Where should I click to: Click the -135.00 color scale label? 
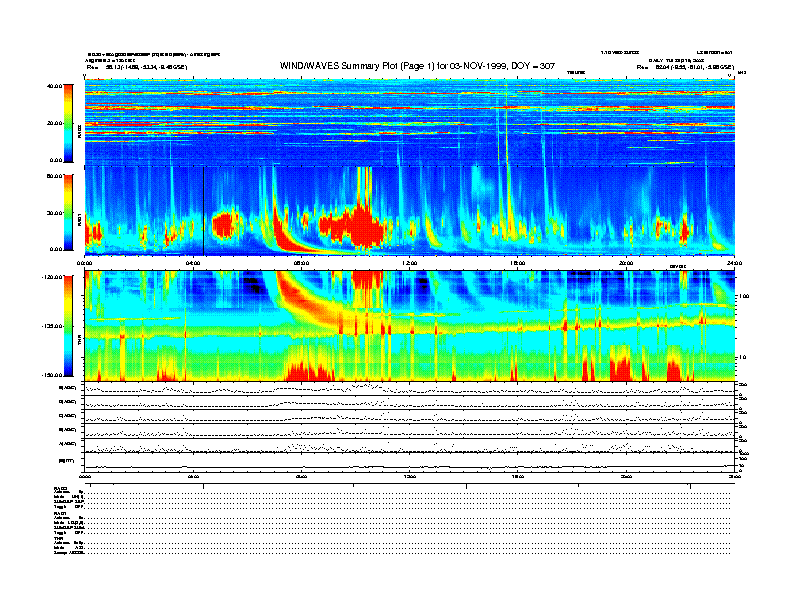[x=53, y=326]
